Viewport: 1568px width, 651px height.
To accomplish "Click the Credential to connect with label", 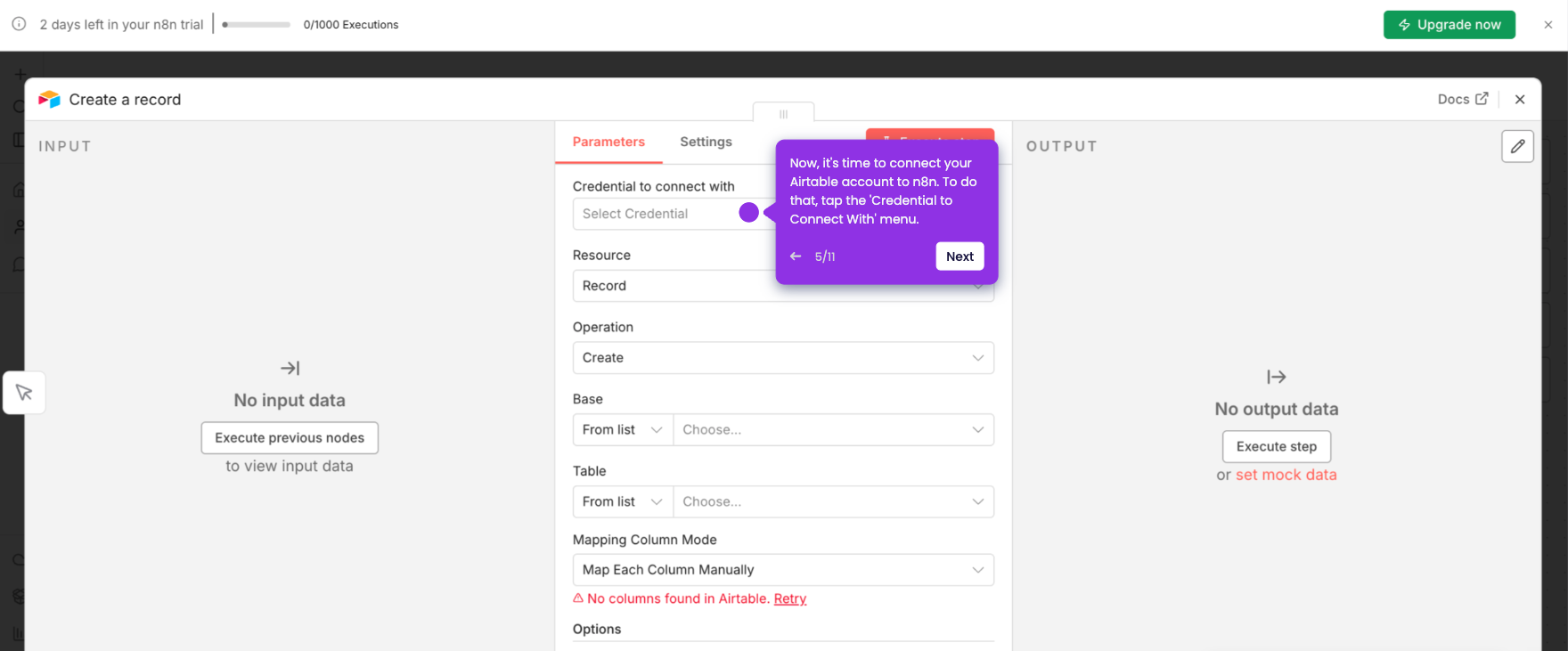I will click(654, 186).
